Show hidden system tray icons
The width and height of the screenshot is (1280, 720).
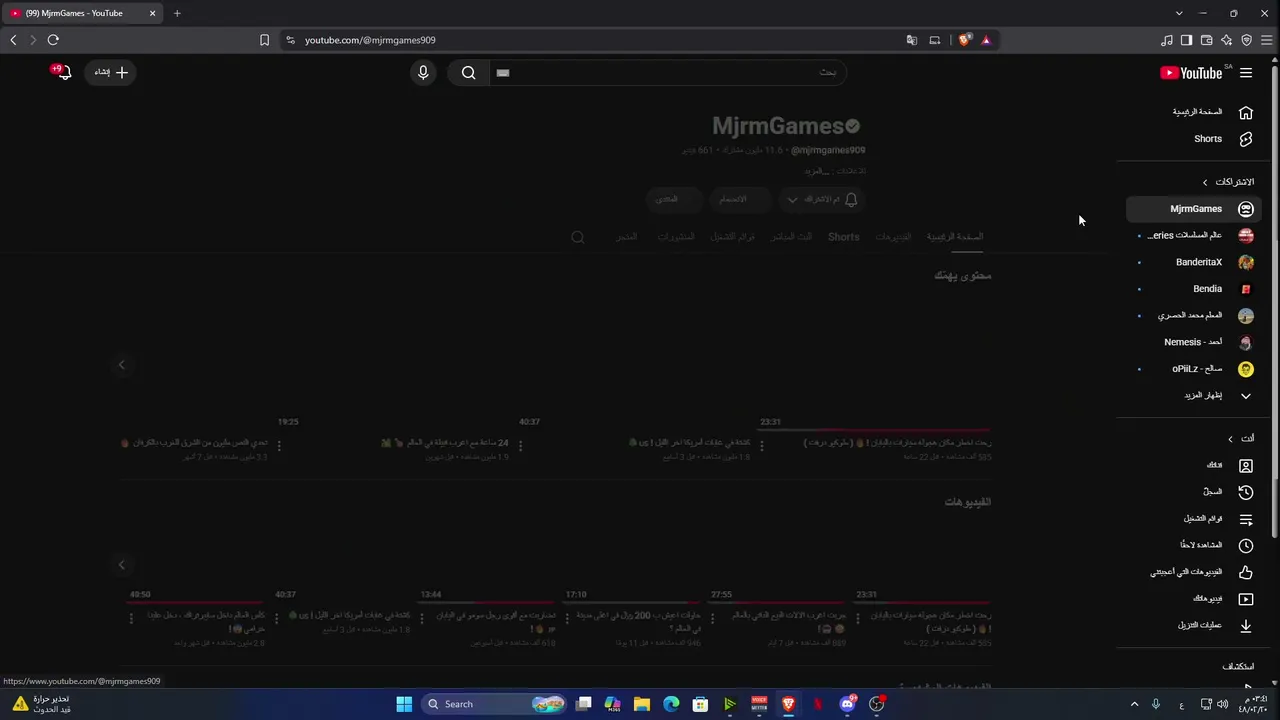(1134, 704)
